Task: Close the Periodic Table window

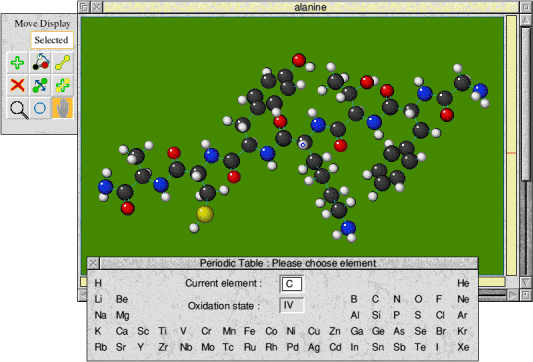Action: [93, 263]
